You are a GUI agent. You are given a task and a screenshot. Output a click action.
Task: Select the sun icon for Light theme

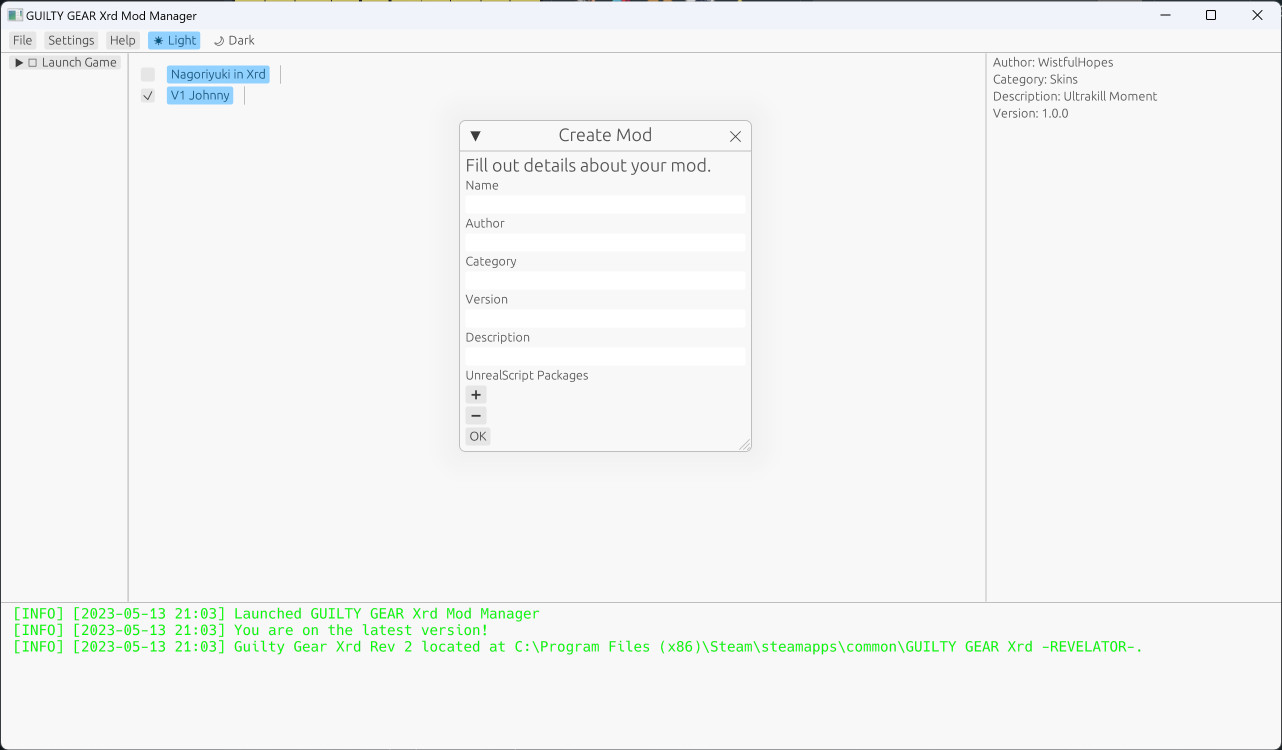coord(160,40)
